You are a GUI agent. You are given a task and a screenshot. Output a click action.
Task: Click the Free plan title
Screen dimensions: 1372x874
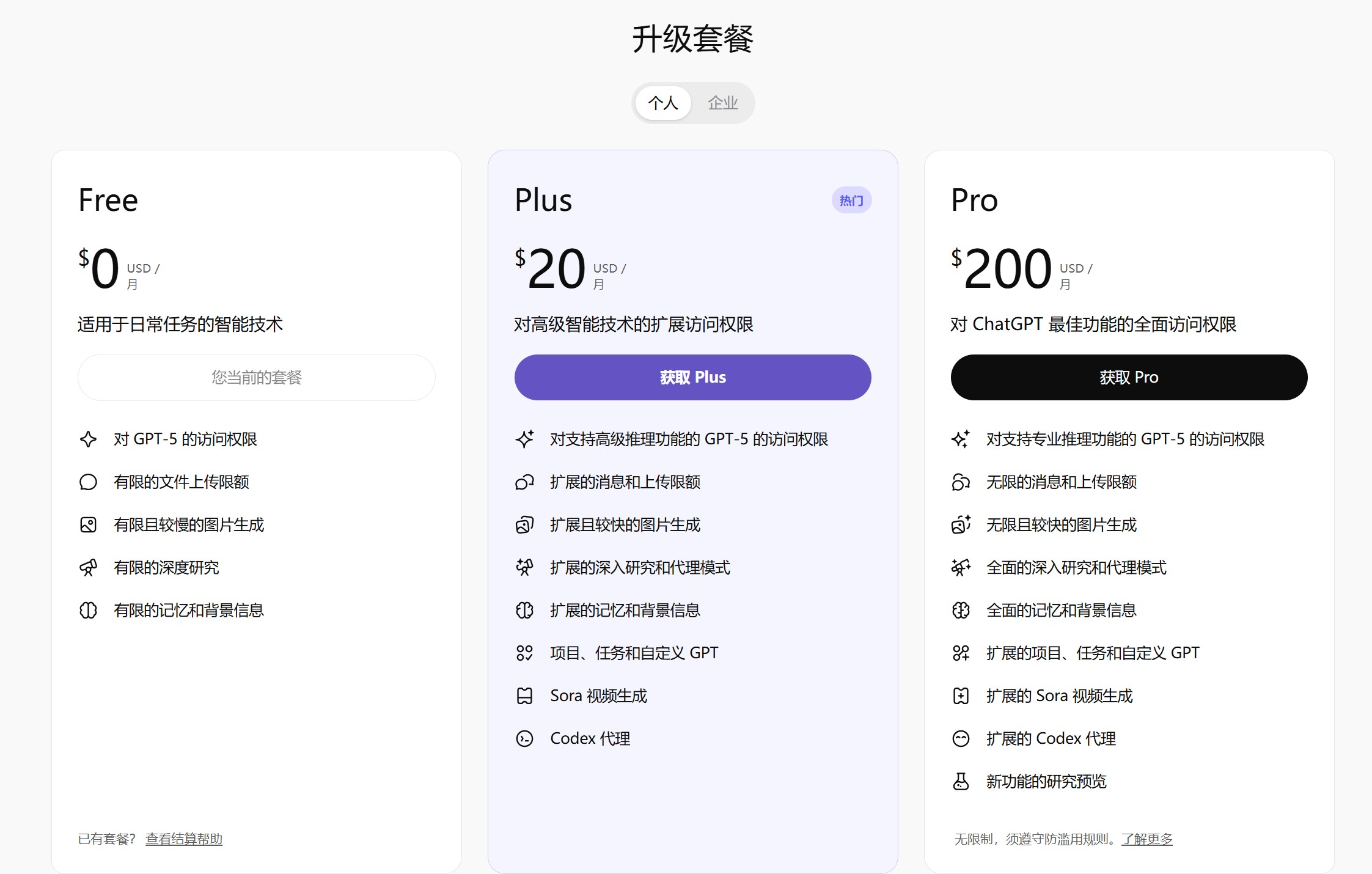[108, 200]
